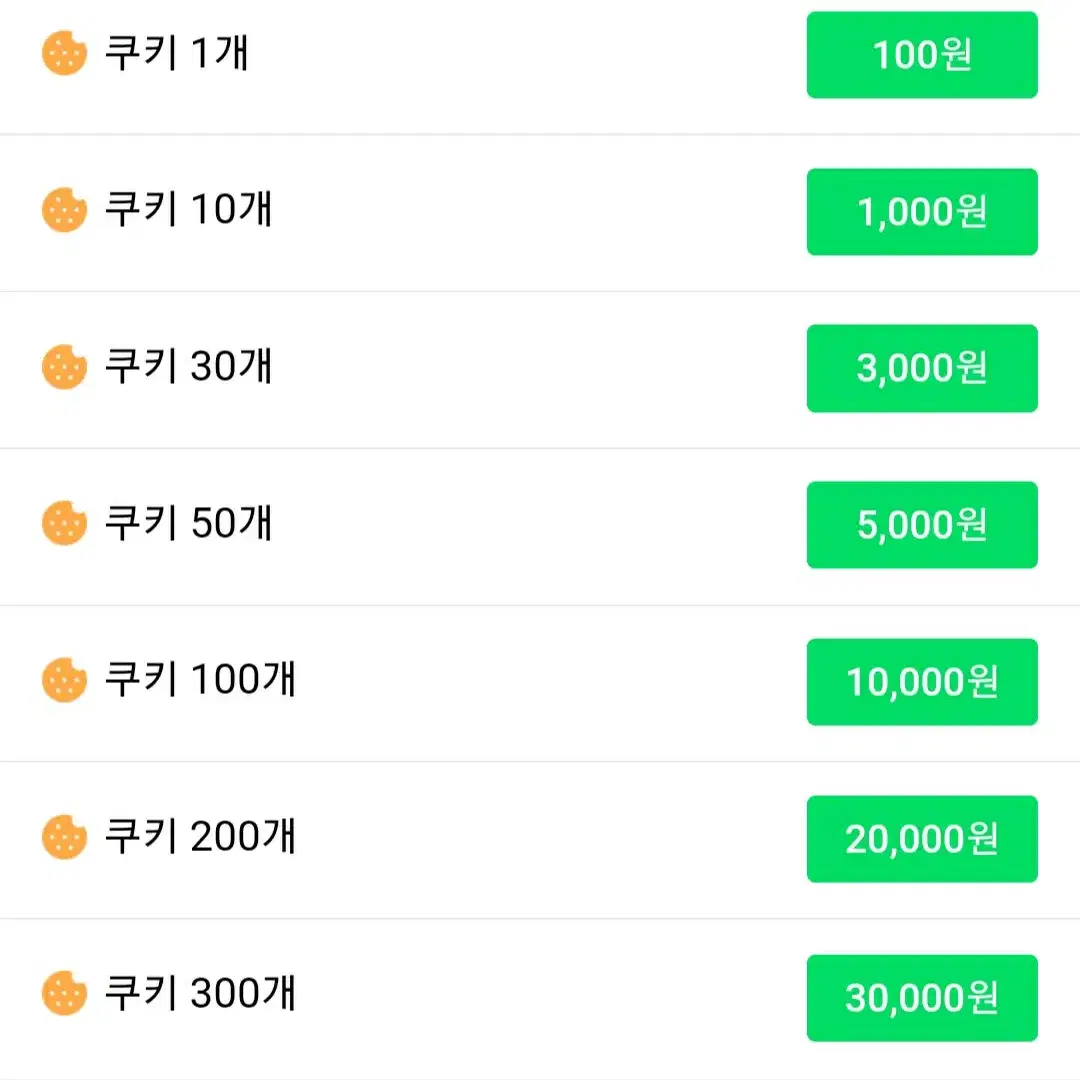The image size is (1080, 1080).
Task: Purchase 10 cookies via the 1,000원 button
Action: coord(922,211)
